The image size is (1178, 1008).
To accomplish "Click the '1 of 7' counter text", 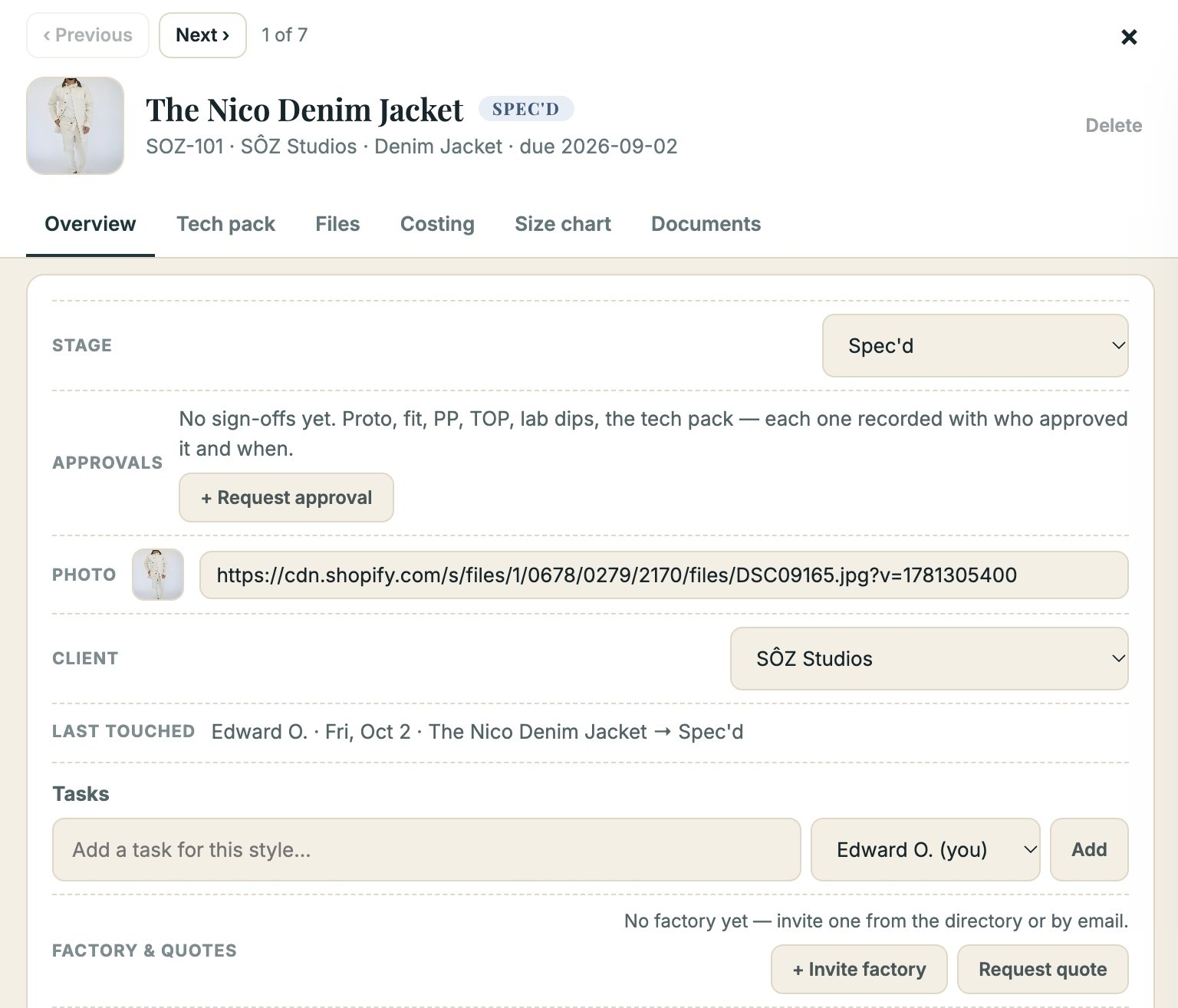I will [x=285, y=35].
